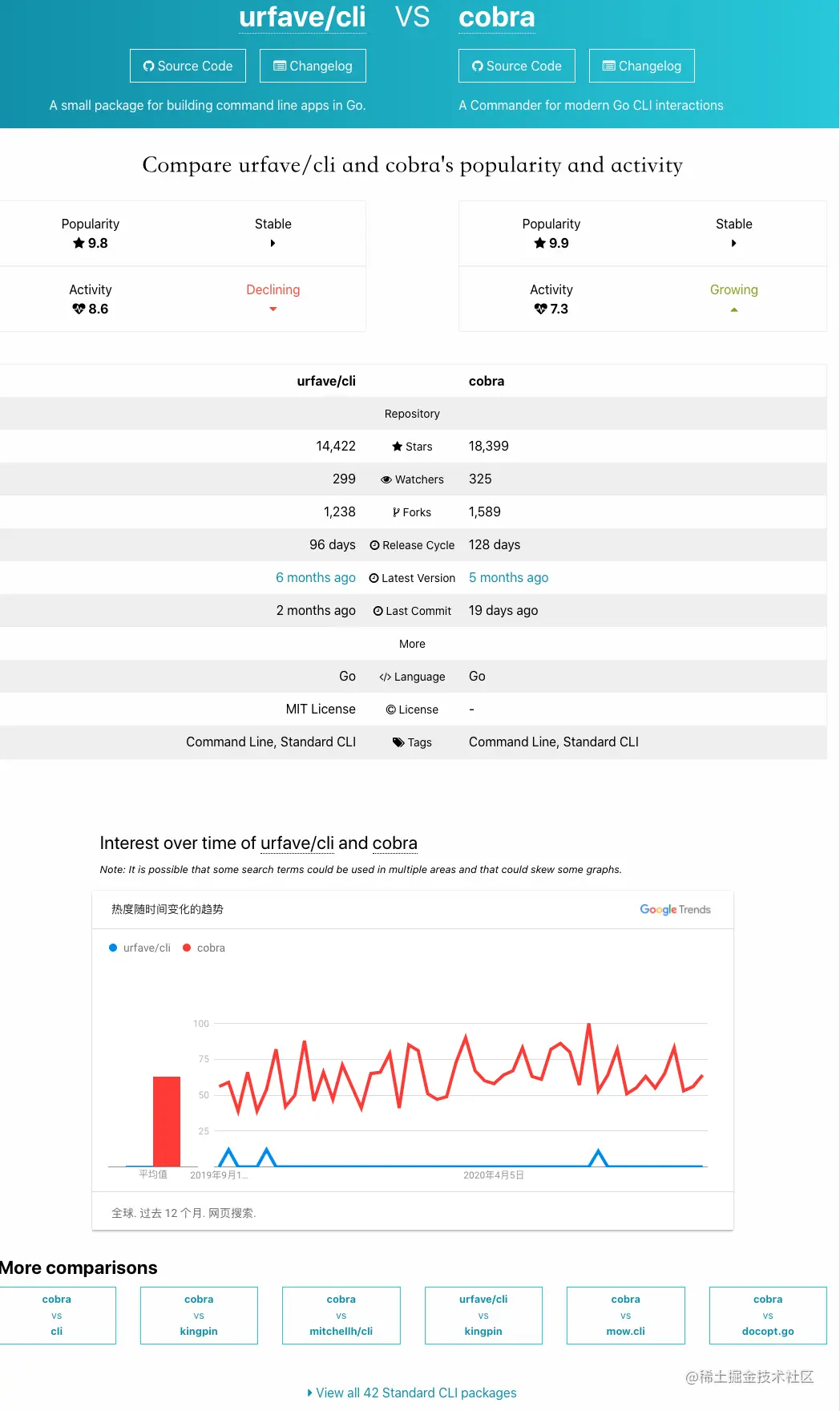Click the Stars row star icon
Screen dimensions: 840x1411
397,447
